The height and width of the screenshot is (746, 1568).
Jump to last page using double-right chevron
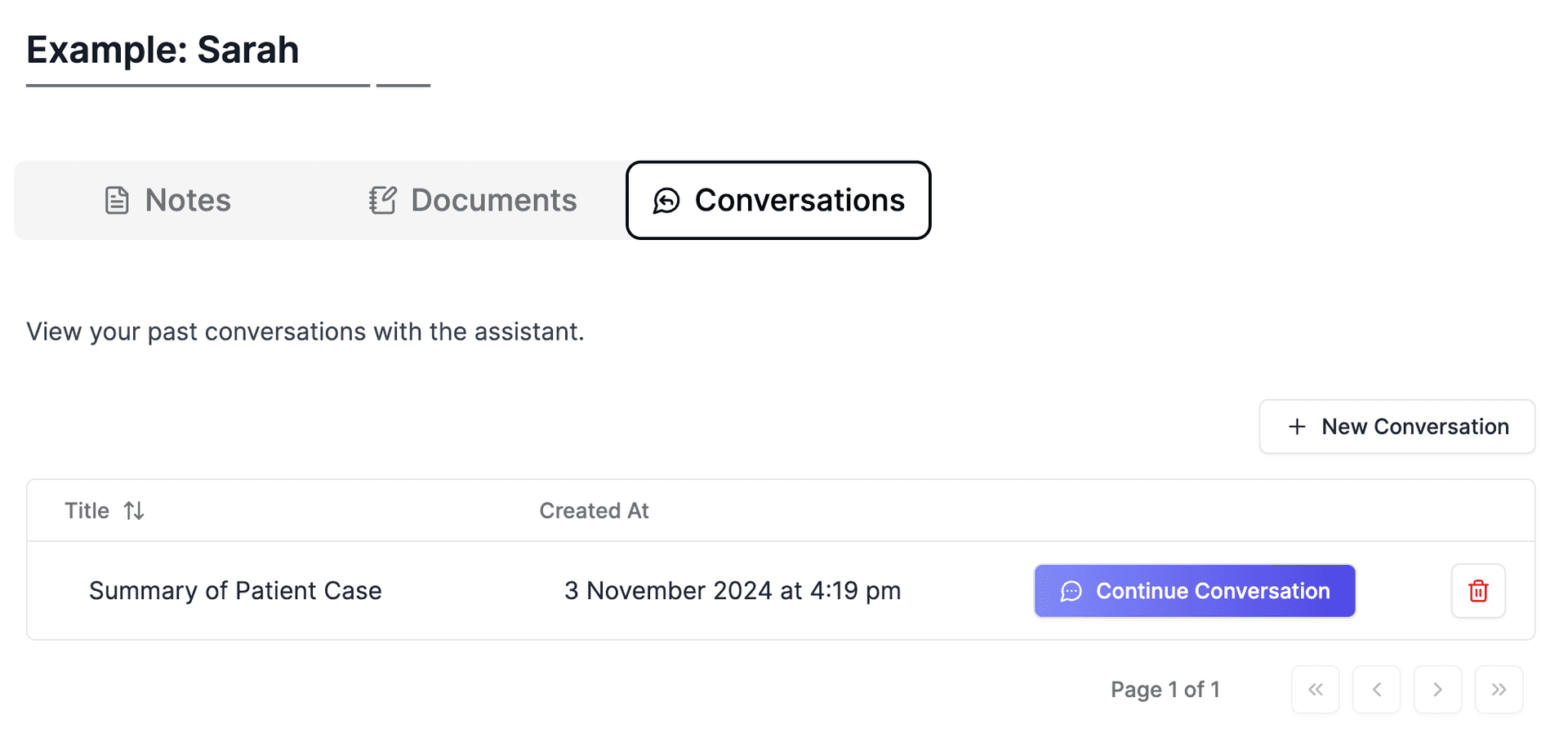pos(1499,690)
